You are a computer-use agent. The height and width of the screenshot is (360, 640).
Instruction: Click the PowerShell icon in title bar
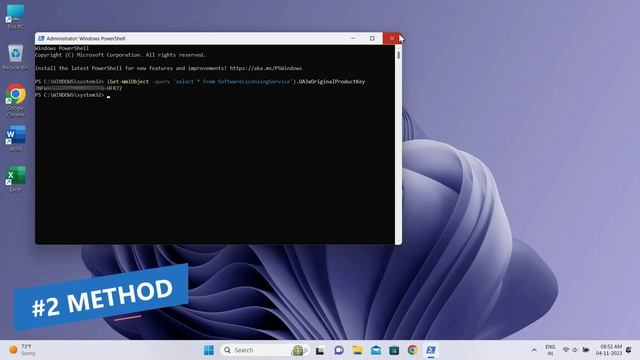coord(41,38)
